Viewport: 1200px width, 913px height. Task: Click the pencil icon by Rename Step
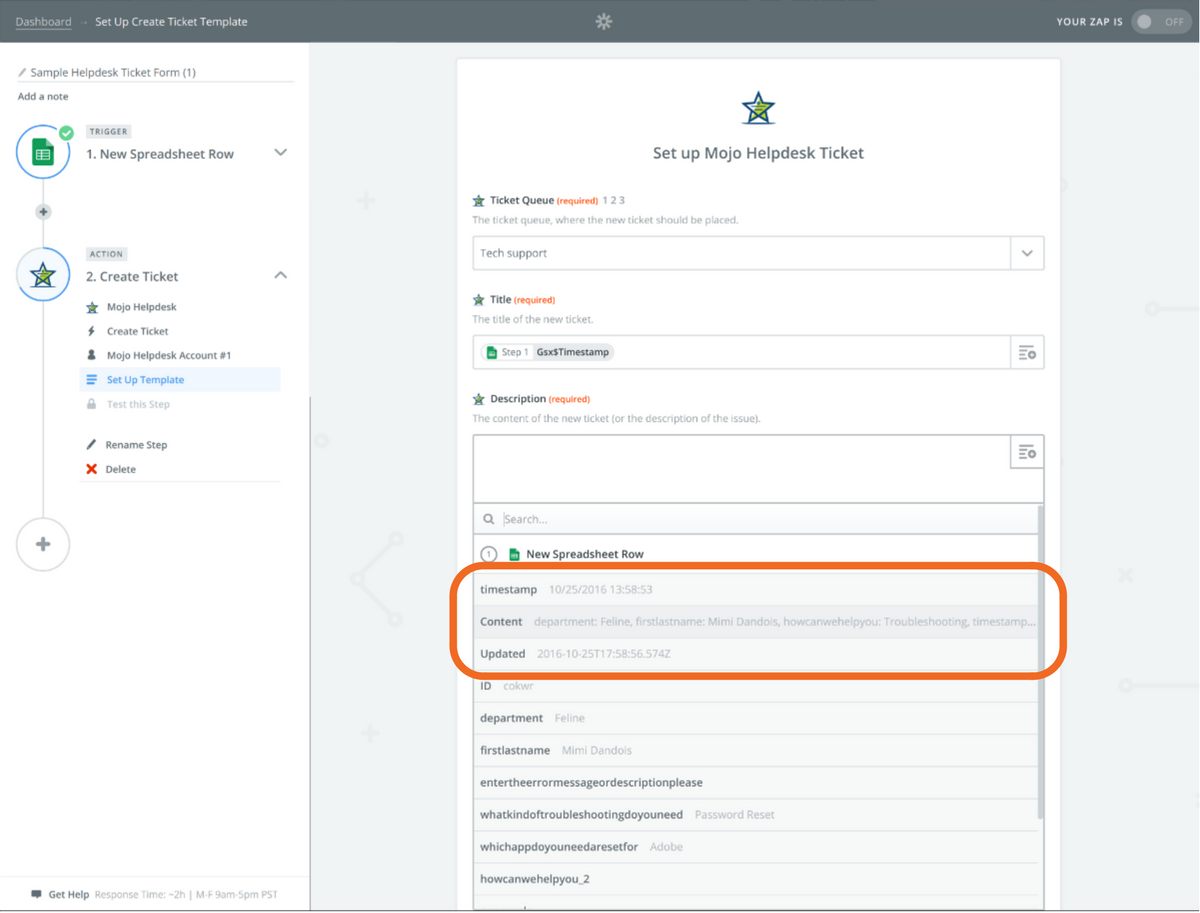point(92,445)
